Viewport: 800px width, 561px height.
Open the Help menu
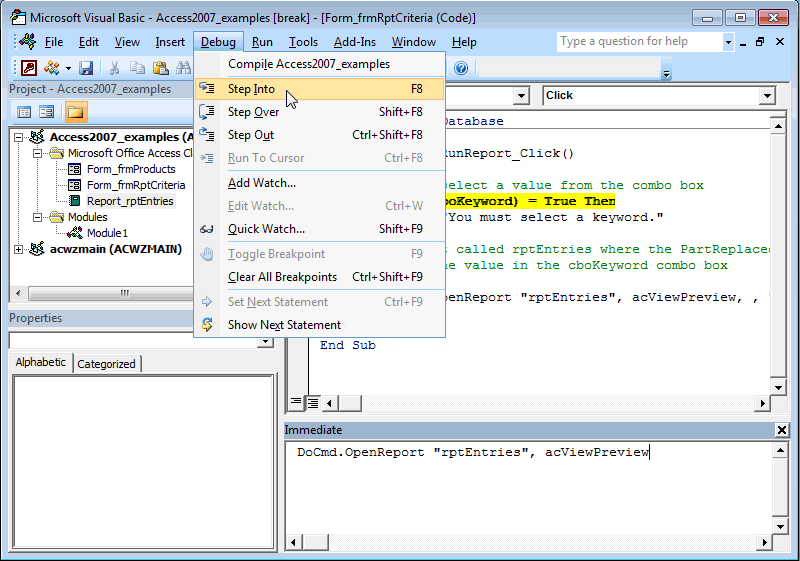tap(464, 42)
